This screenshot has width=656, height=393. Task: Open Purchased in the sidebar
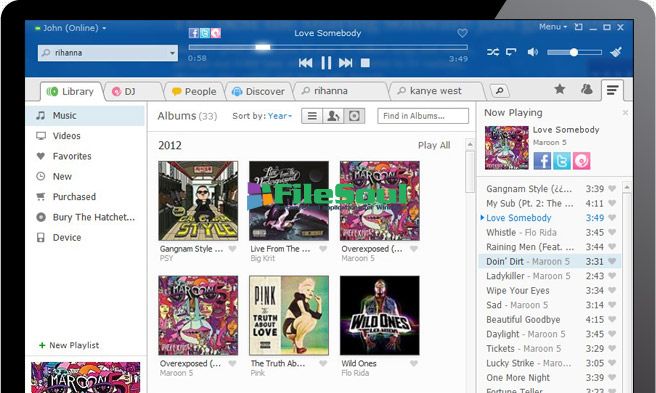pyautogui.click(x=85, y=197)
